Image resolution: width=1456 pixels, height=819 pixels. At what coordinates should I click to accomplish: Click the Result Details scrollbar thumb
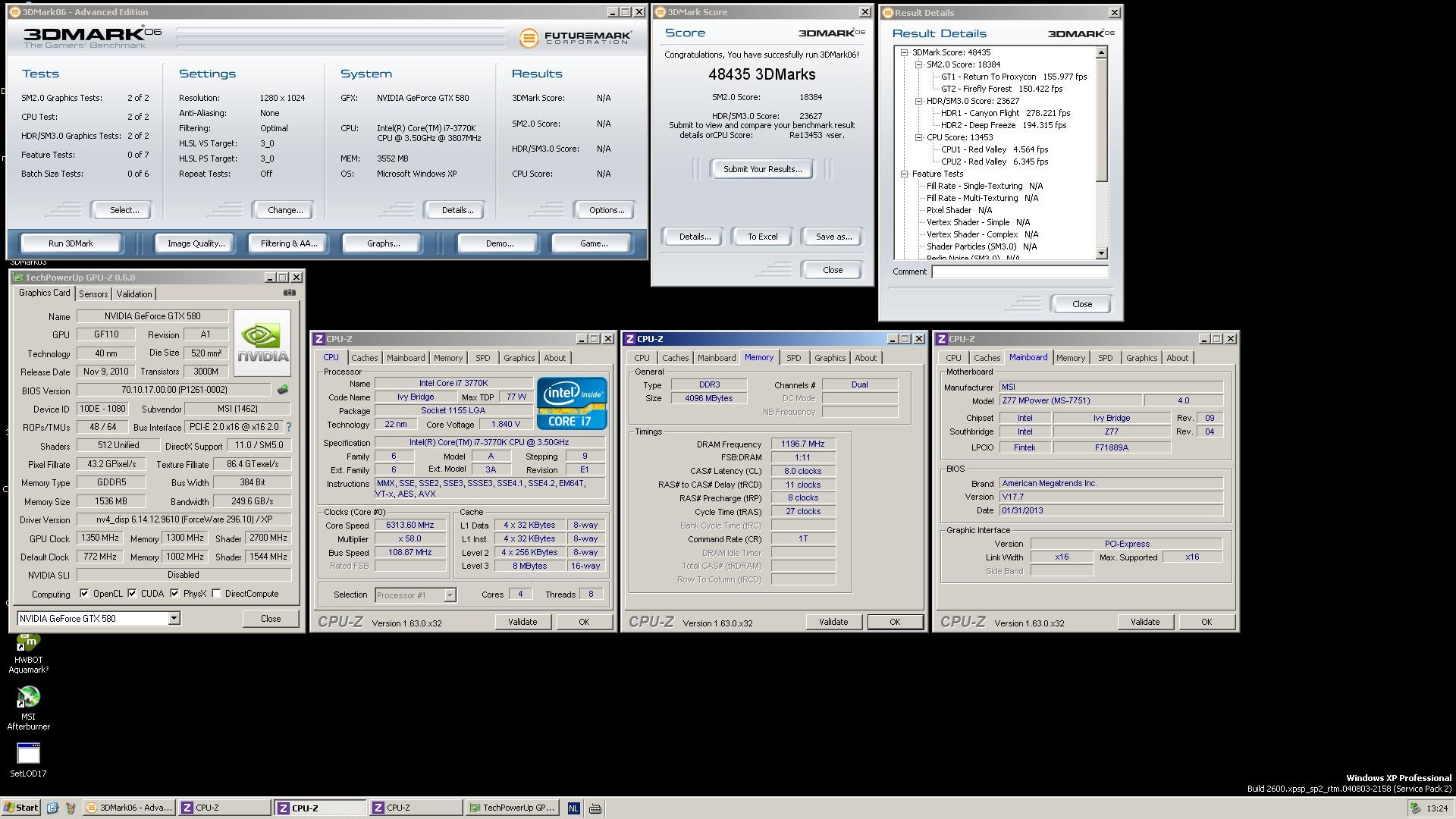tap(1102, 120)
